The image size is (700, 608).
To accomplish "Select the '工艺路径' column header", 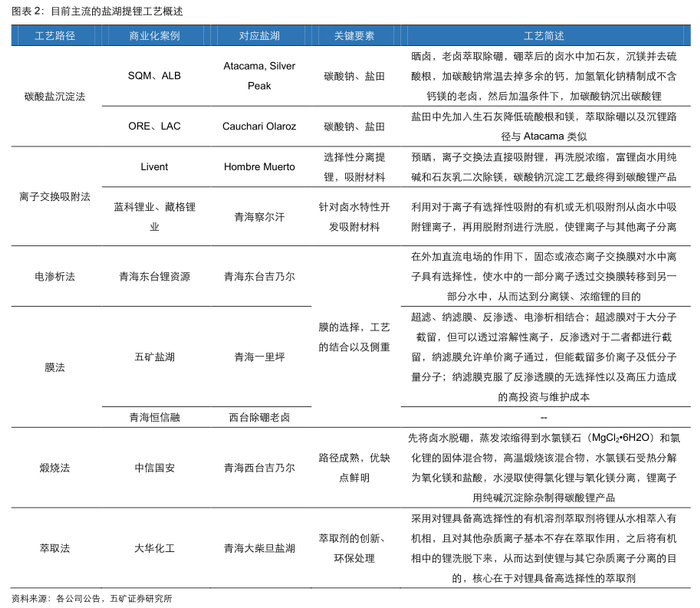I will (x=55, y=36).
